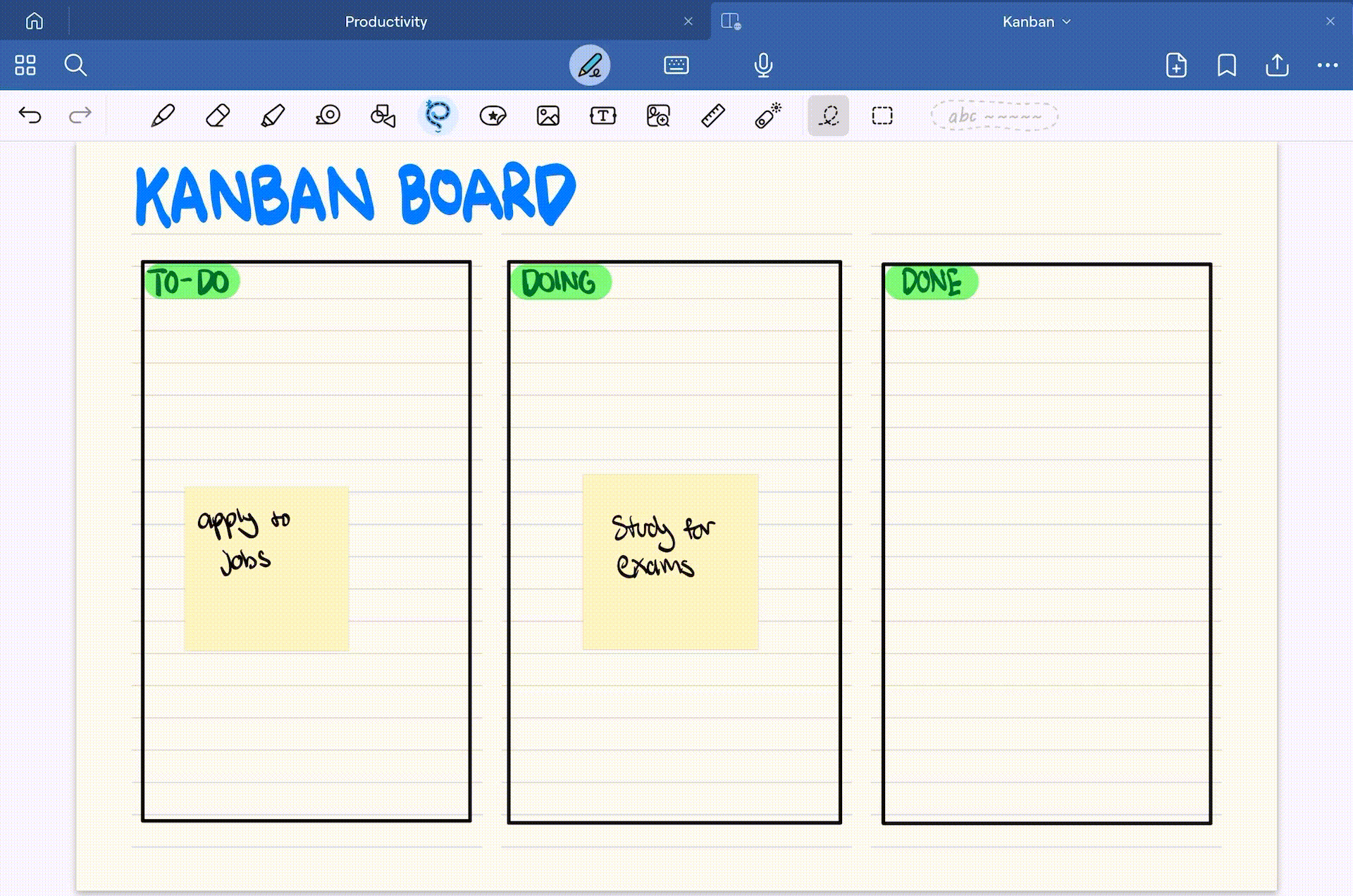1353x896 pixels.
Task: Undo the last action
Action: click(30, 116)
